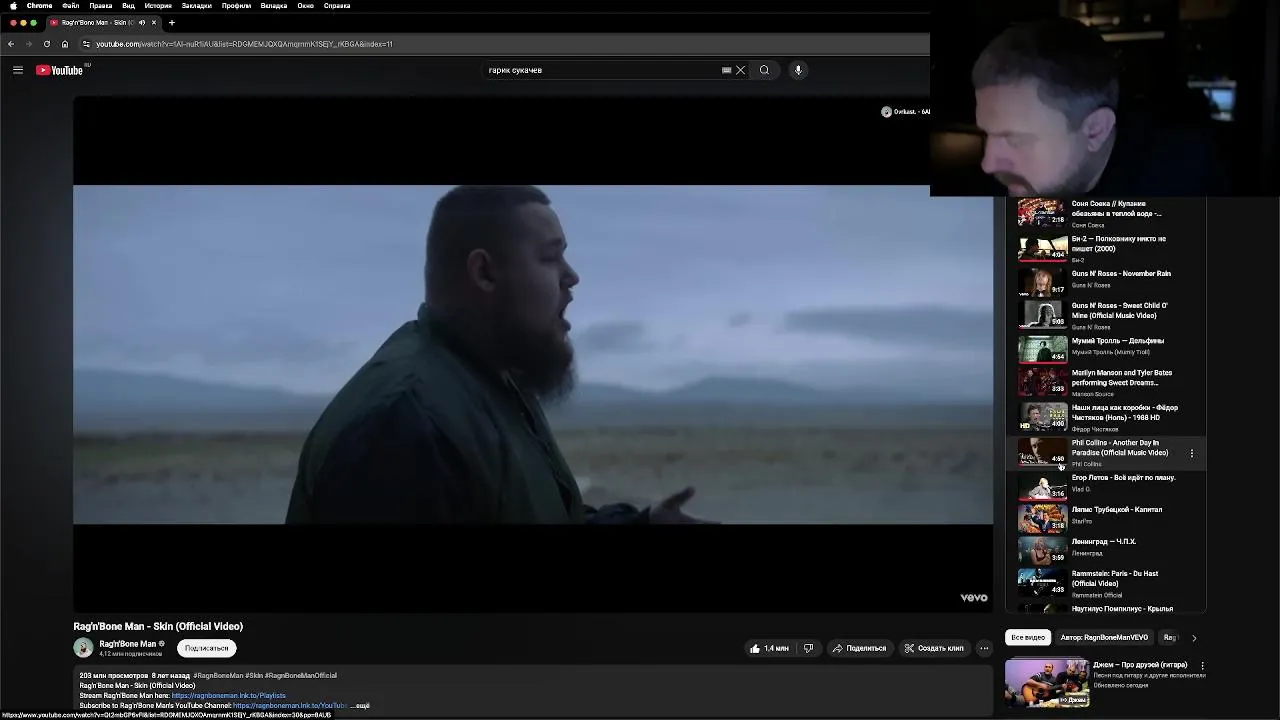1280x720 pixels.
Task: Show more filter chips with right chevron
Action: [x=1194, y=637]
